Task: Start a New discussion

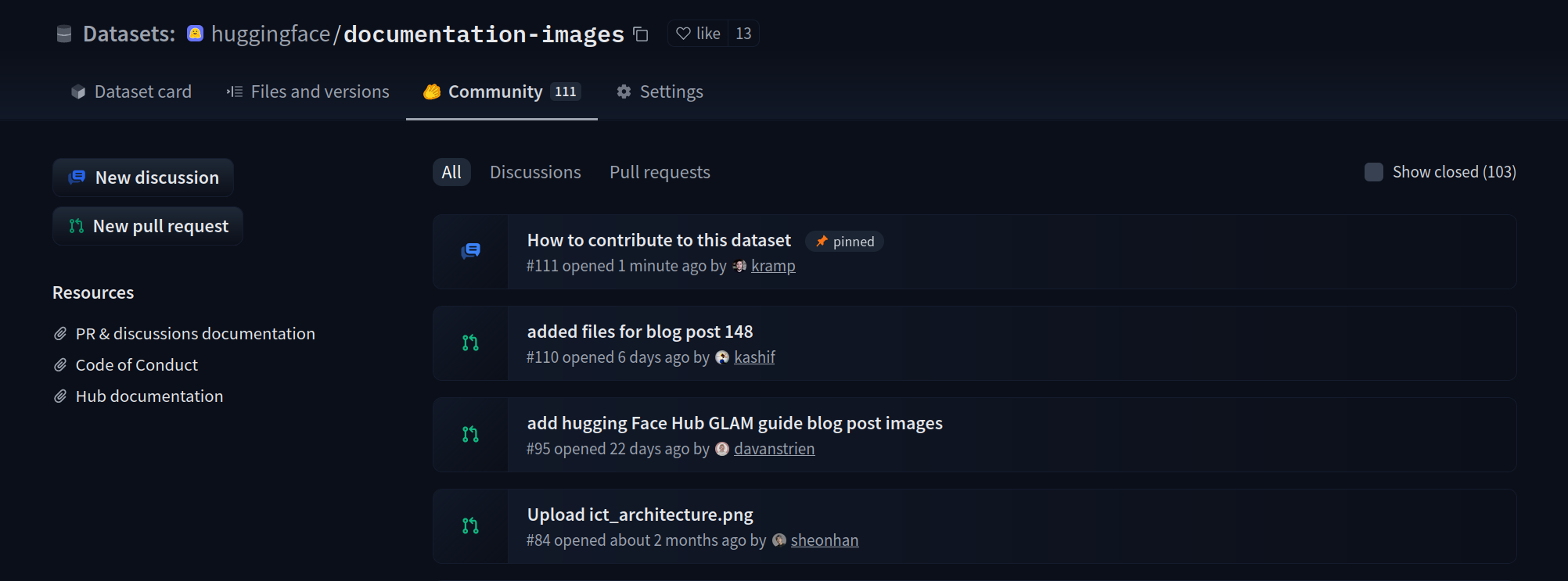Action: [143, 178]
